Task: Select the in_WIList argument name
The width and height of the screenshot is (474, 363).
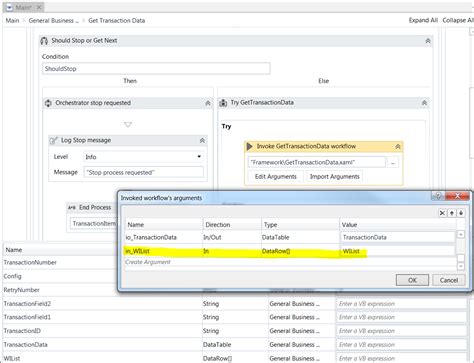Action: coord(137,251)
